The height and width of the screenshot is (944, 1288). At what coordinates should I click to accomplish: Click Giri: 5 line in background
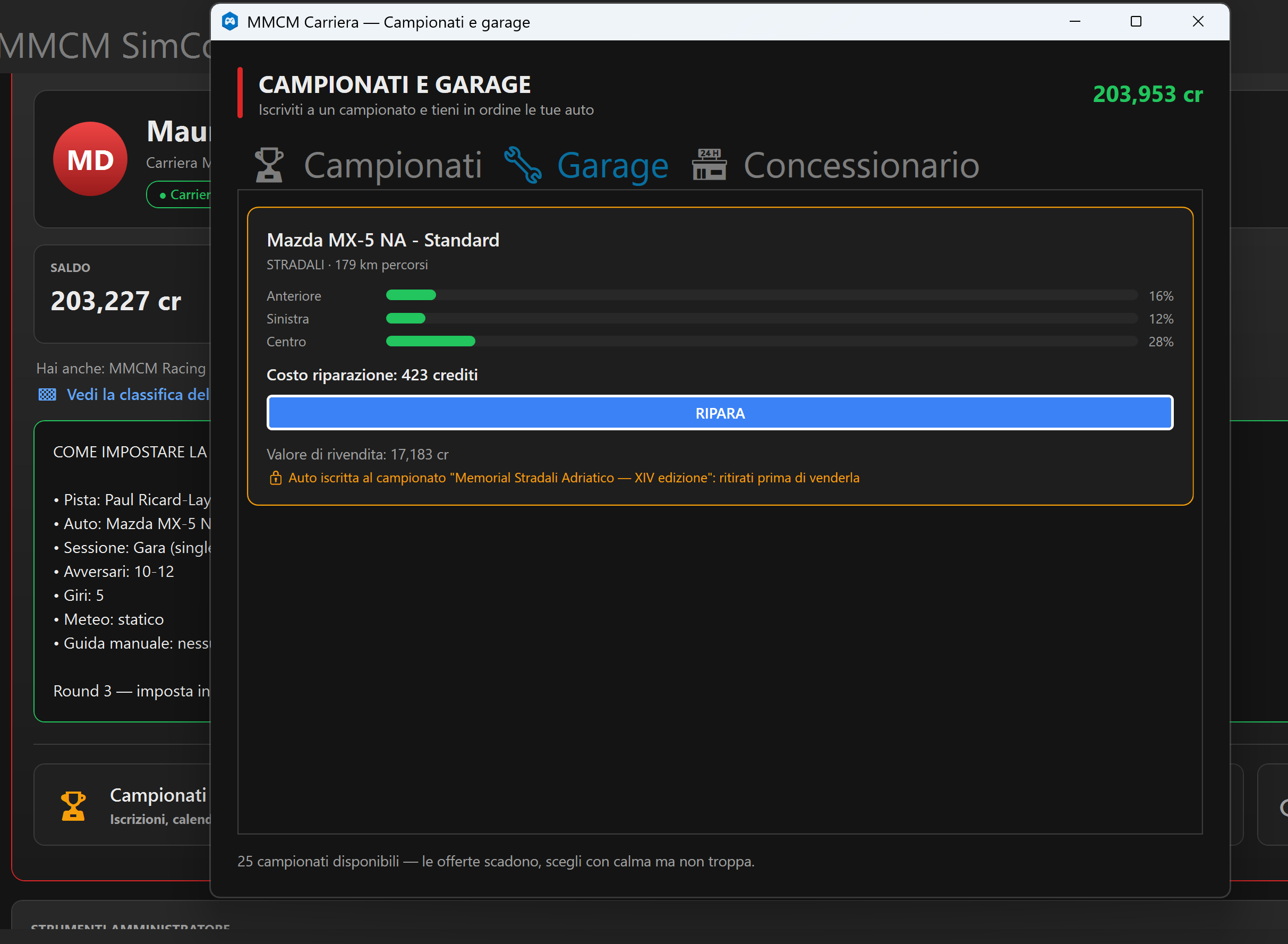[x=78, y=596]
